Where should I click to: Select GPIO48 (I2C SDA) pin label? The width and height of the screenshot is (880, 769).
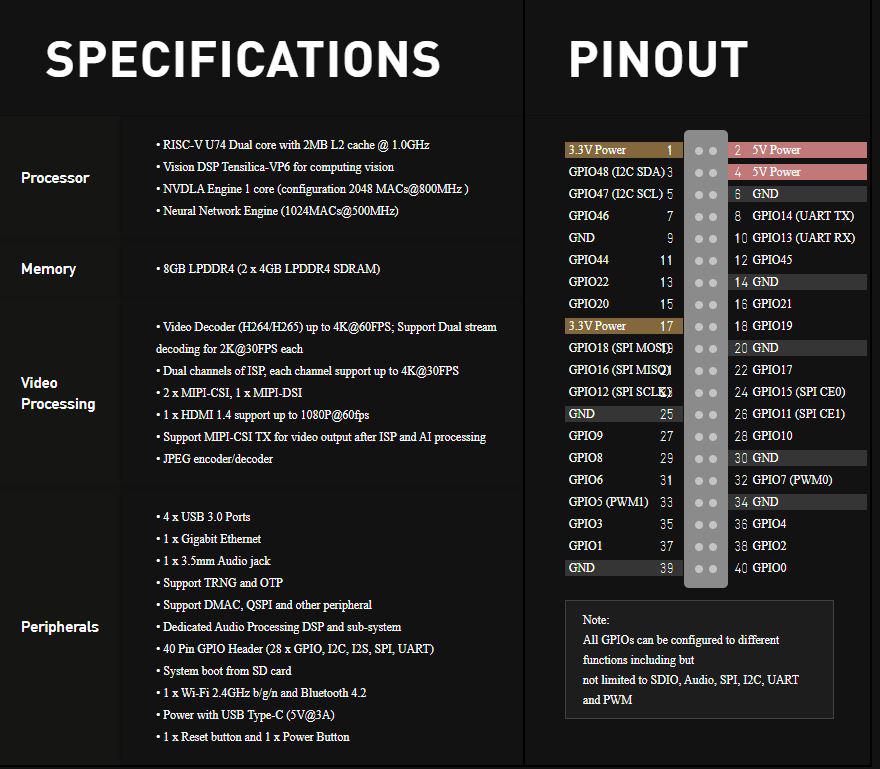[615, 172]
